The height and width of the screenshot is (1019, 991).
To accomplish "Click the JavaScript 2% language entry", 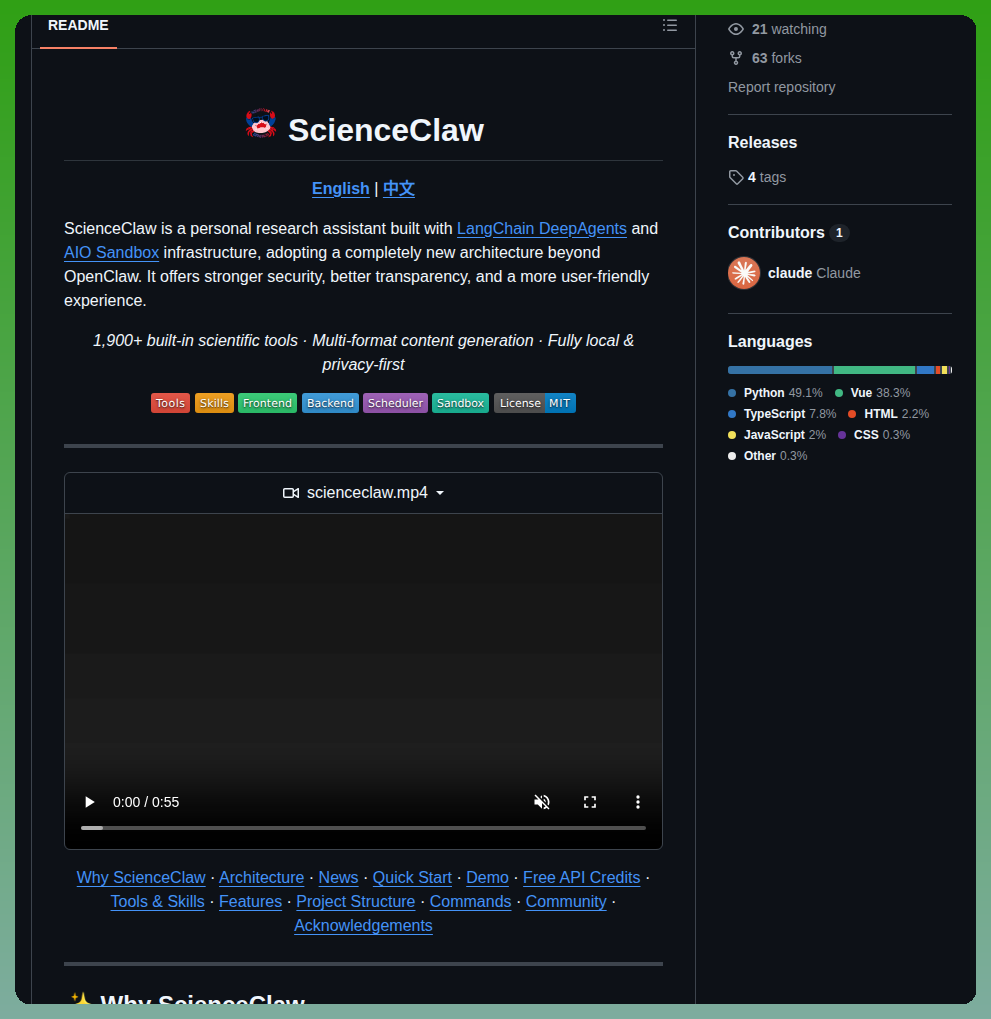I will point(777,435).
